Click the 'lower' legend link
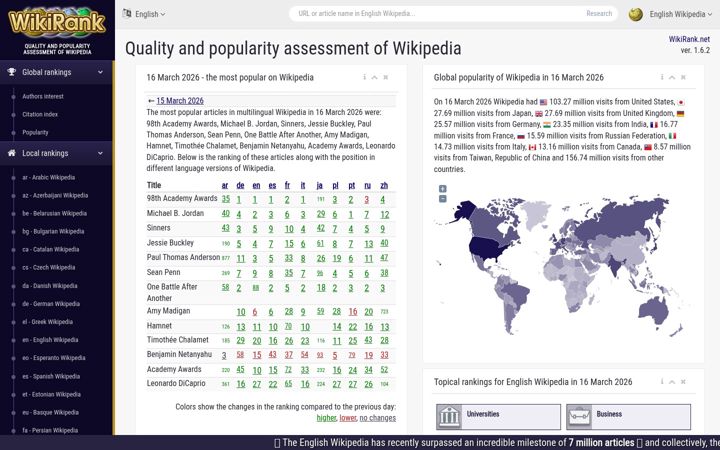This screenshot has width=720, height=450. [348, 418]
